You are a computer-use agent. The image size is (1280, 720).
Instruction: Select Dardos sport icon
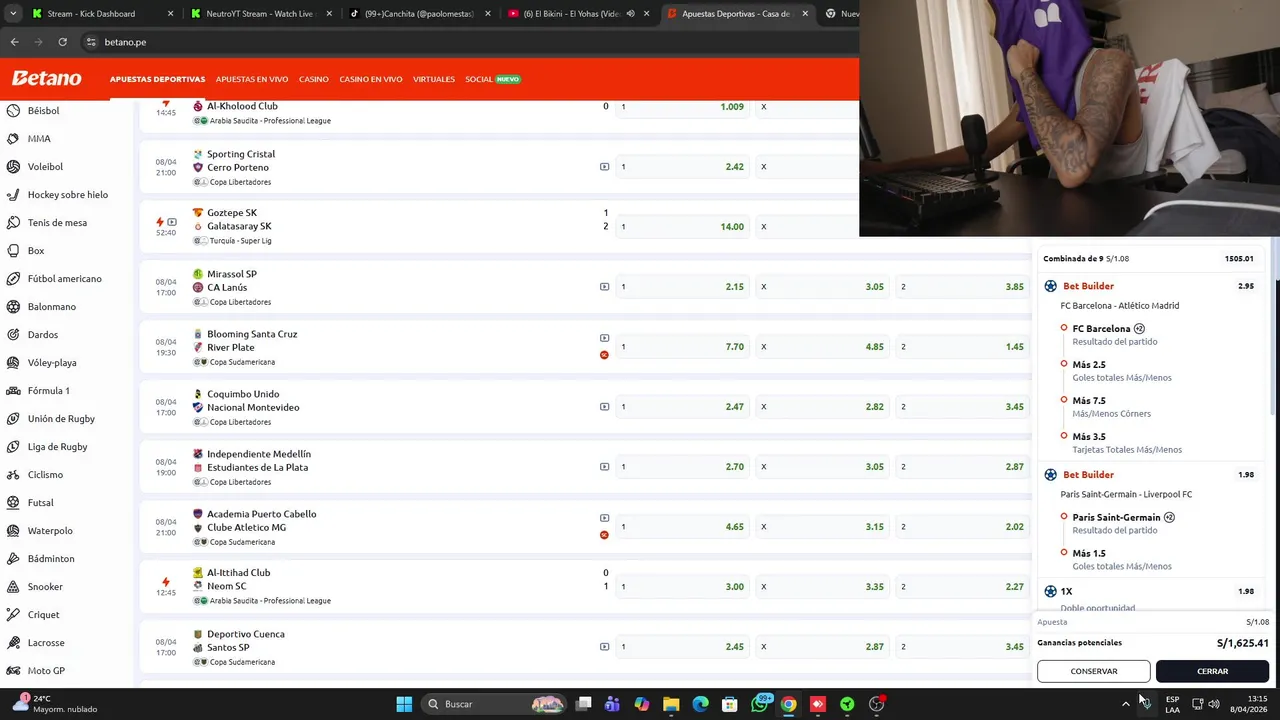pos(13,335)
